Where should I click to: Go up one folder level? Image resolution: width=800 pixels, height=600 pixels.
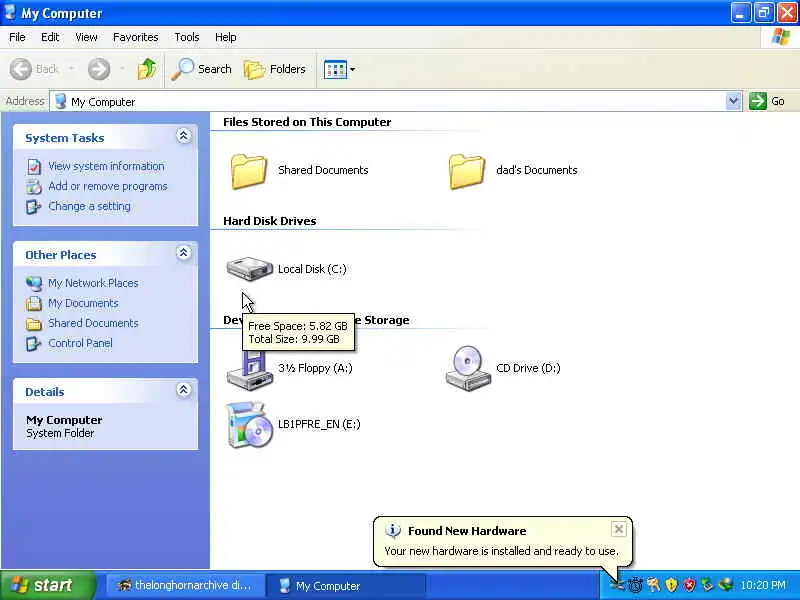click(147, 69)
